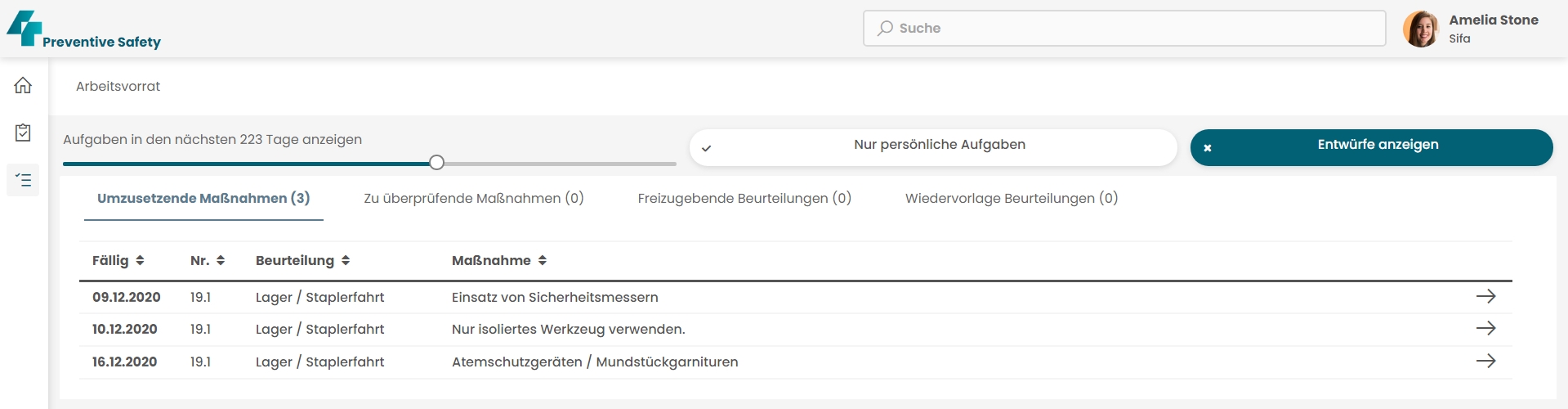Open arrow for Atemschutzgeräten row

point(1485,361)
